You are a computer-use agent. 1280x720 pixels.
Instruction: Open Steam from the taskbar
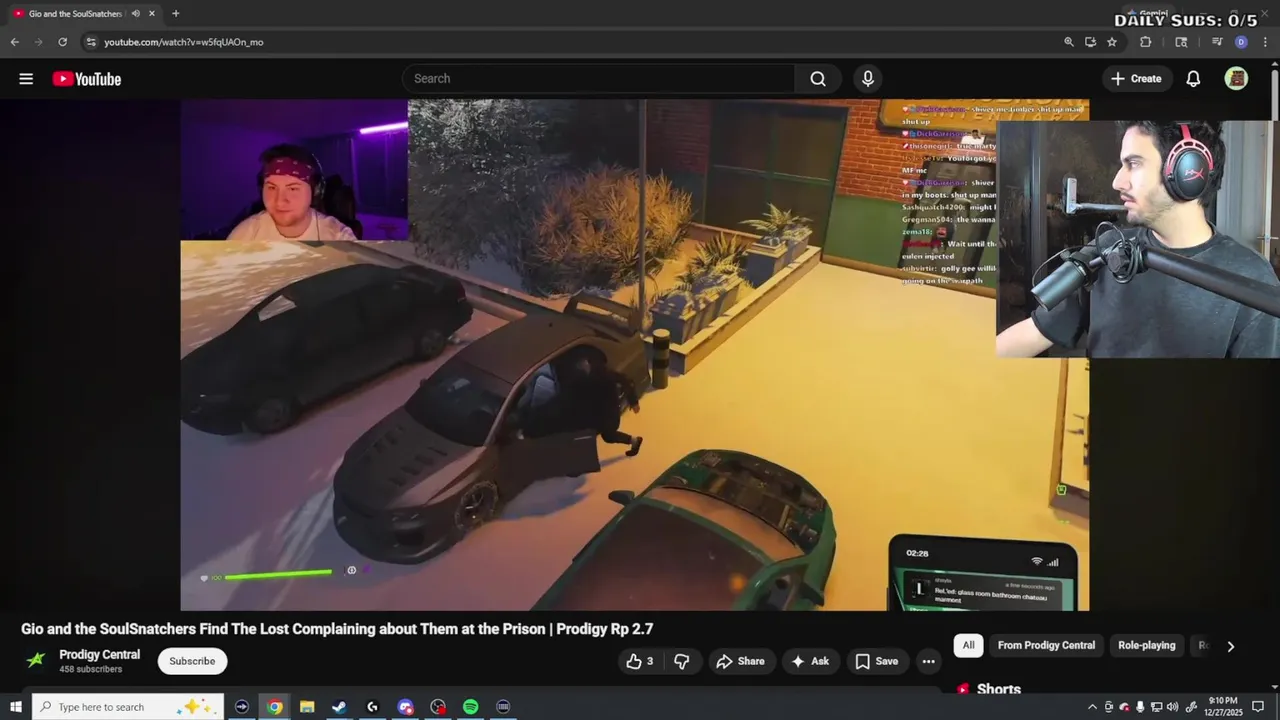click(339, 707)
